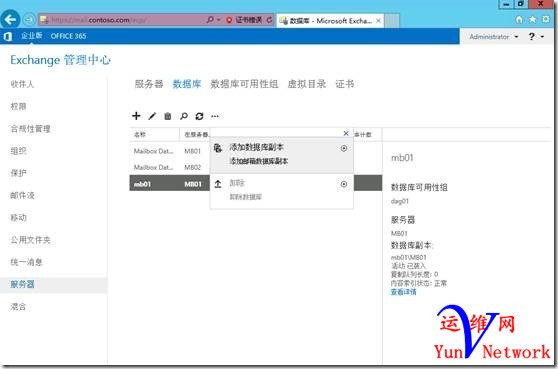Open 混合 in left navigation

pos(19,306)
